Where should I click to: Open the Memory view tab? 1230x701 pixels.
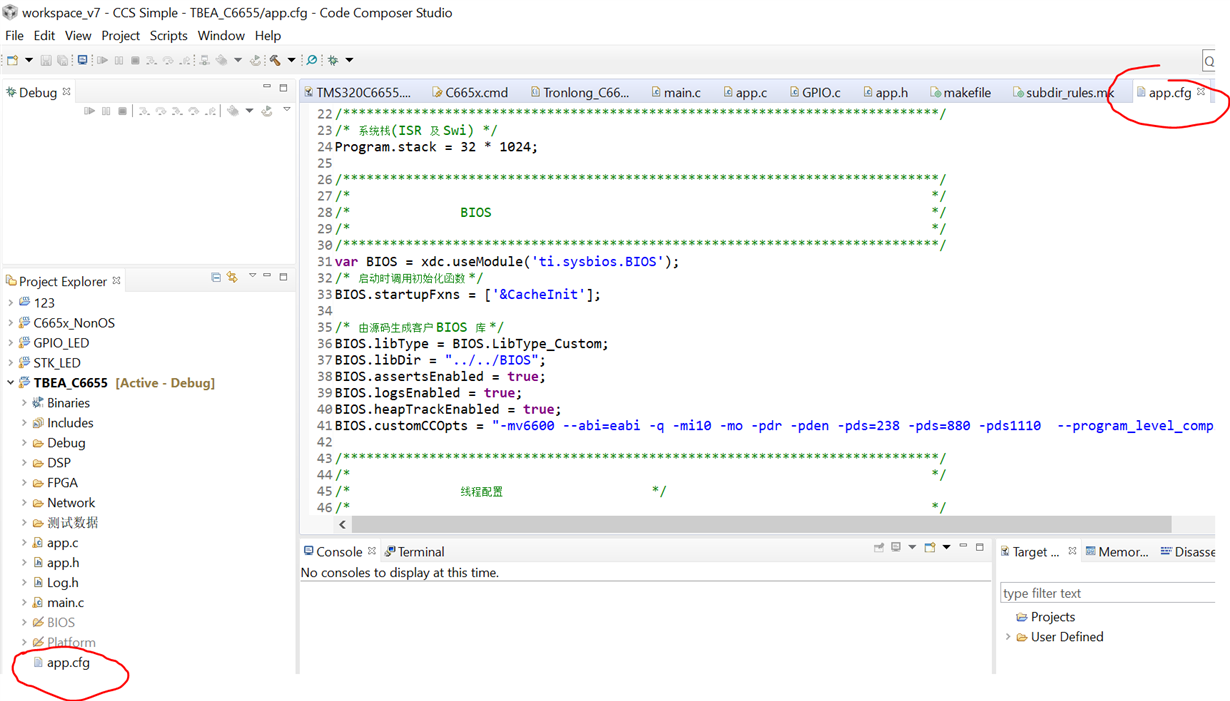click(1117, 551)
